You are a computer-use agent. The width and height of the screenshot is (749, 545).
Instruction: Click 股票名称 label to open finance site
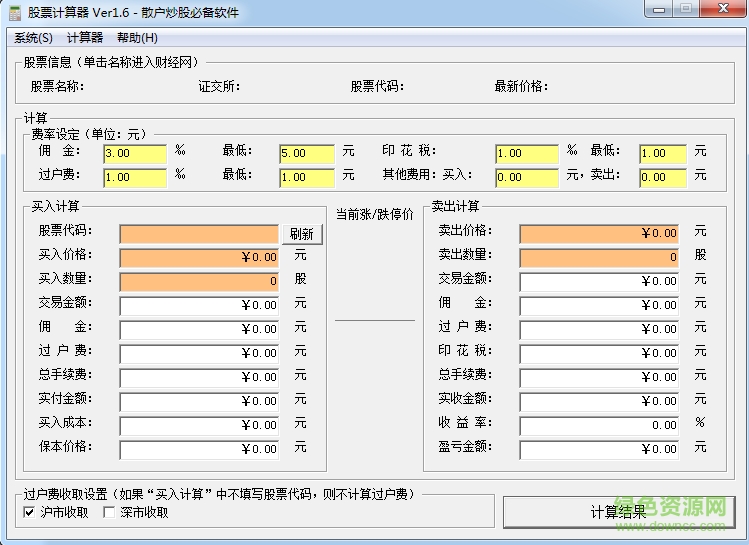57,86
